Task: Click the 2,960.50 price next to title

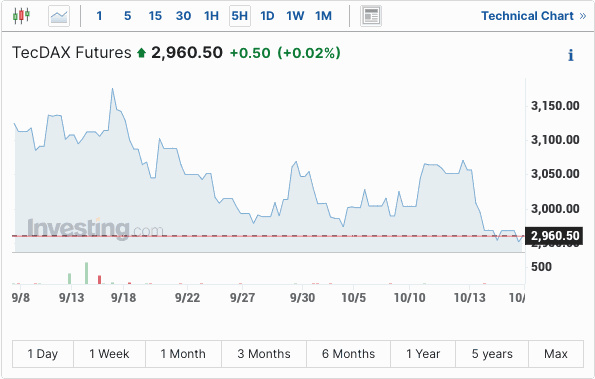Action: [x=187, y=53]
